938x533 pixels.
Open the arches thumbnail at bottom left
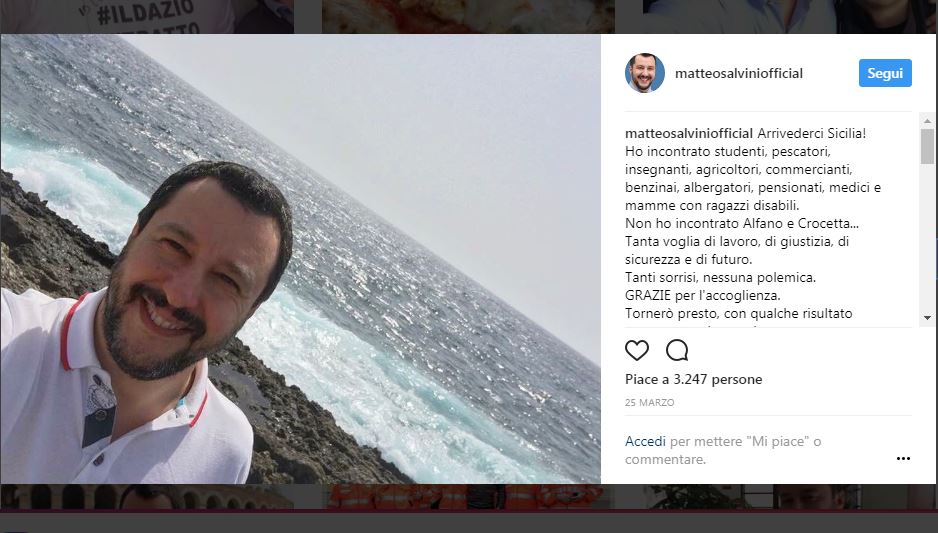147,497
